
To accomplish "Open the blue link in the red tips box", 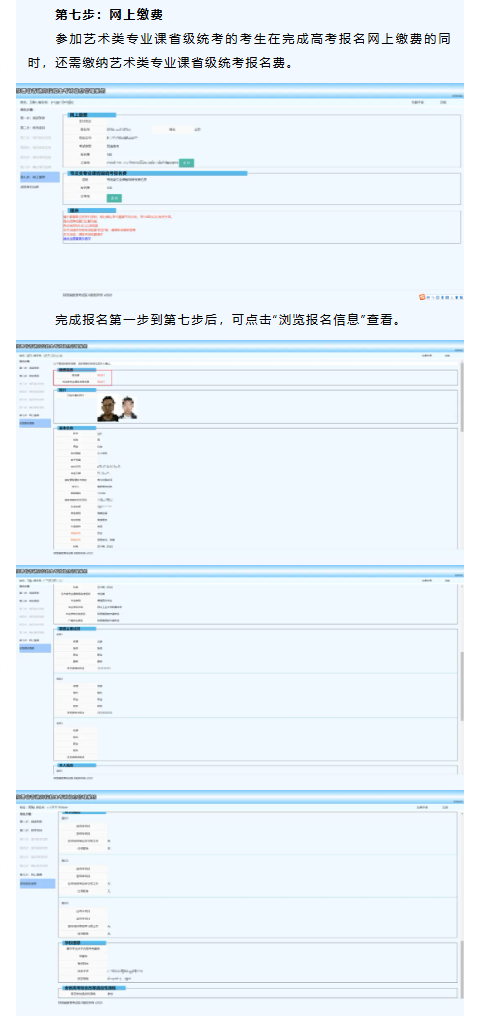I will [76, 239].
